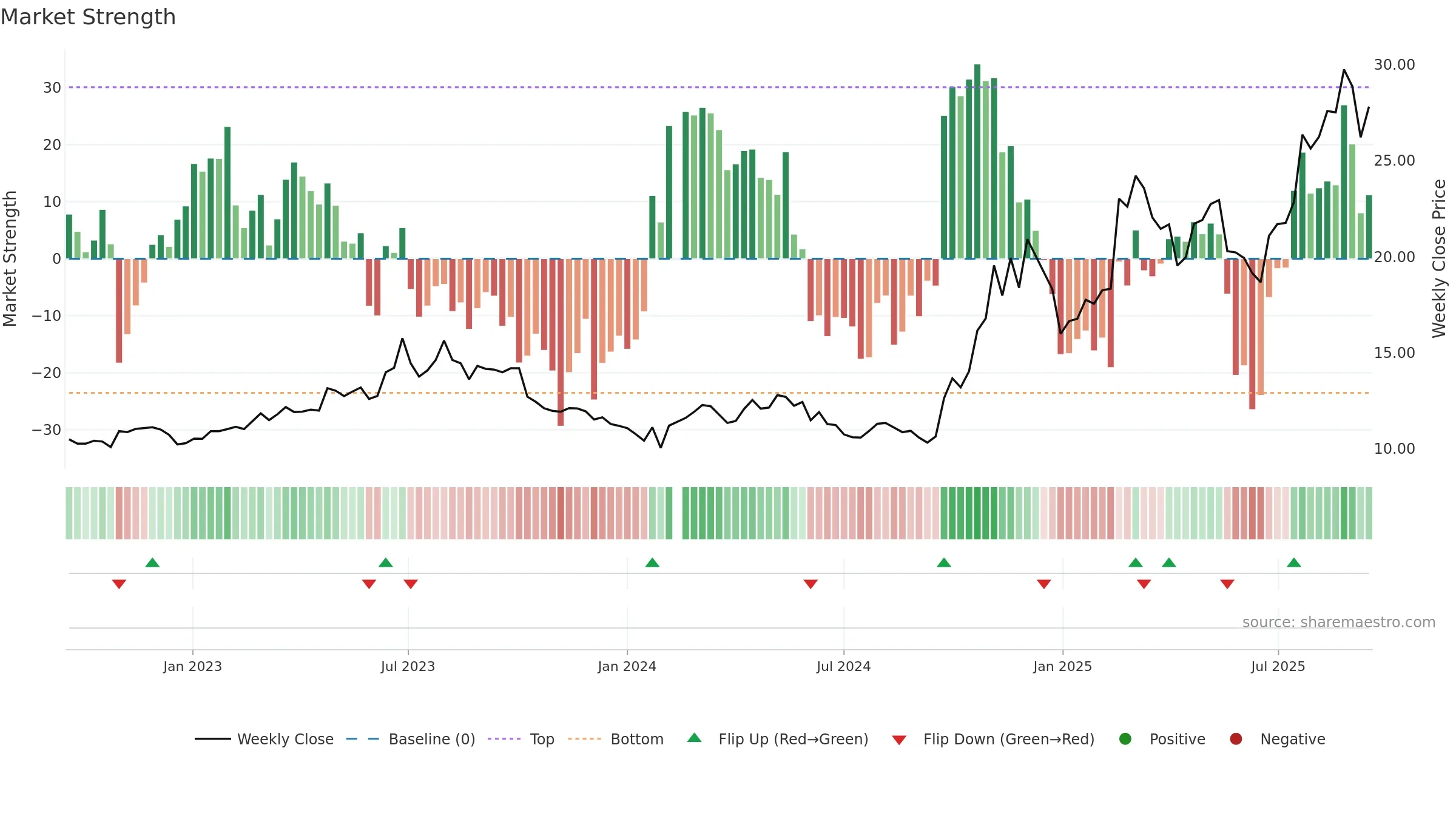Click the tallest green bar above the Top line
Image resolution: width=1456 pixels, height=819 pixels.
click(977, 161)
